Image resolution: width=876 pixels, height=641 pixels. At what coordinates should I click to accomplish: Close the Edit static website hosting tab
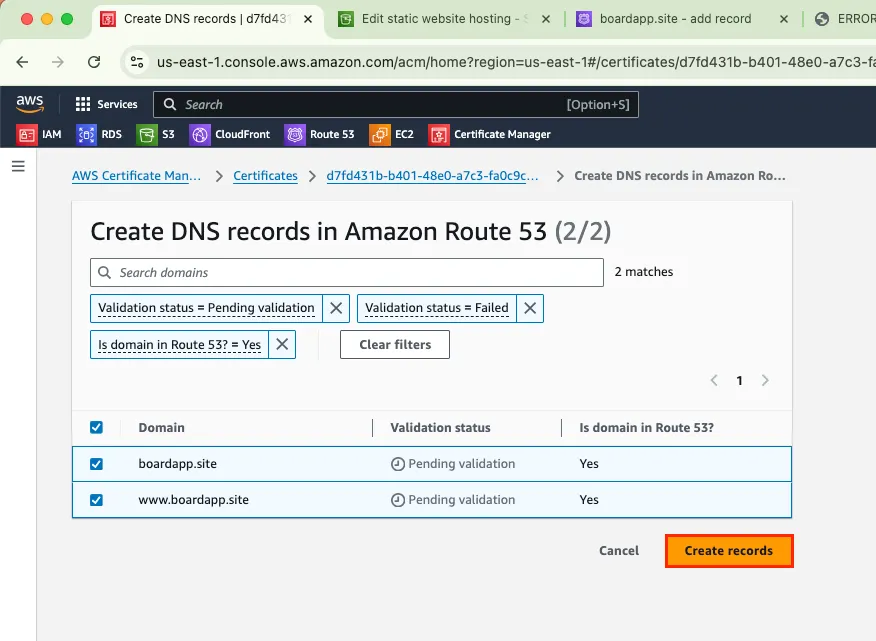(546, 19)
